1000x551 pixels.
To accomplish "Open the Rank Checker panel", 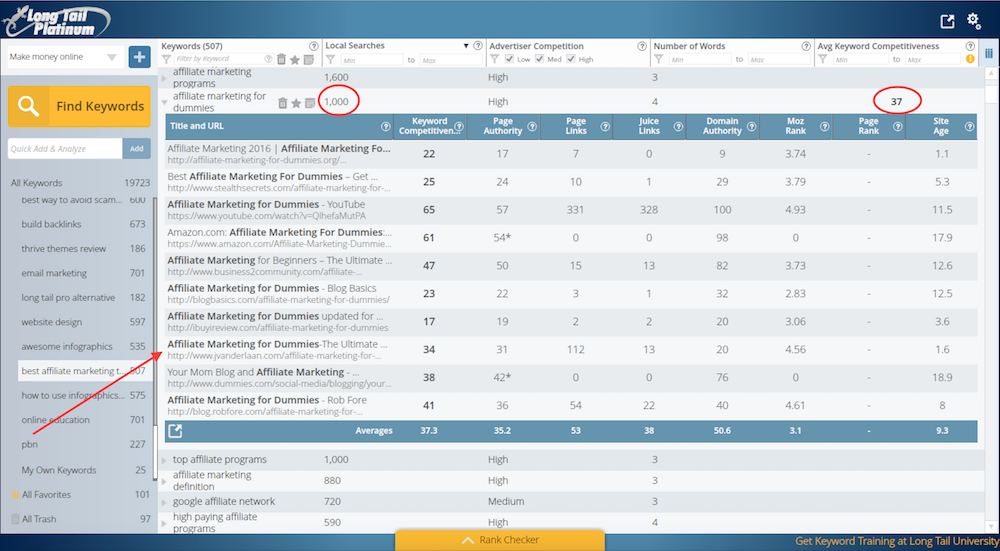I will pyautogui.click(x=500, y=540).
